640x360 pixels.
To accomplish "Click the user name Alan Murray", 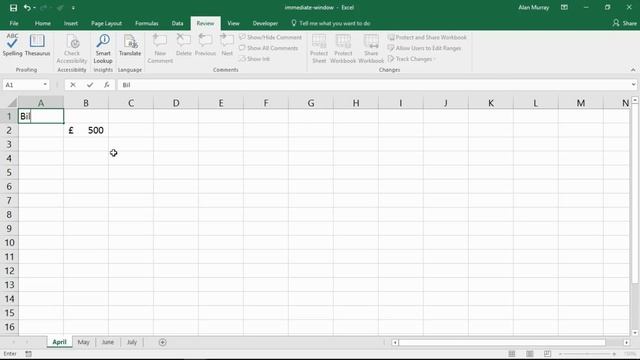I will (533, 8).
